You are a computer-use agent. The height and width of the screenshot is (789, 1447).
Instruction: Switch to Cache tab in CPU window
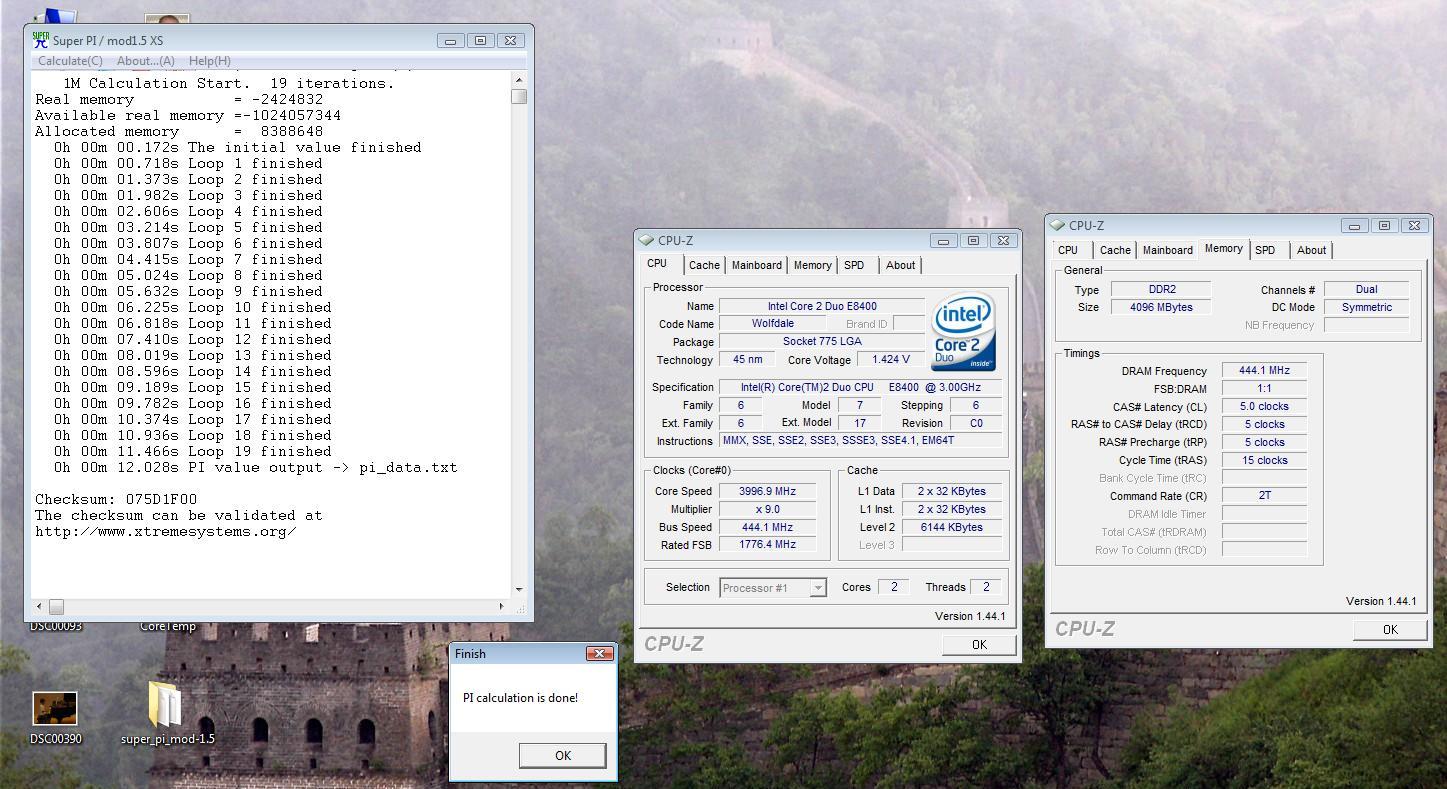click(x=704, y=265)
